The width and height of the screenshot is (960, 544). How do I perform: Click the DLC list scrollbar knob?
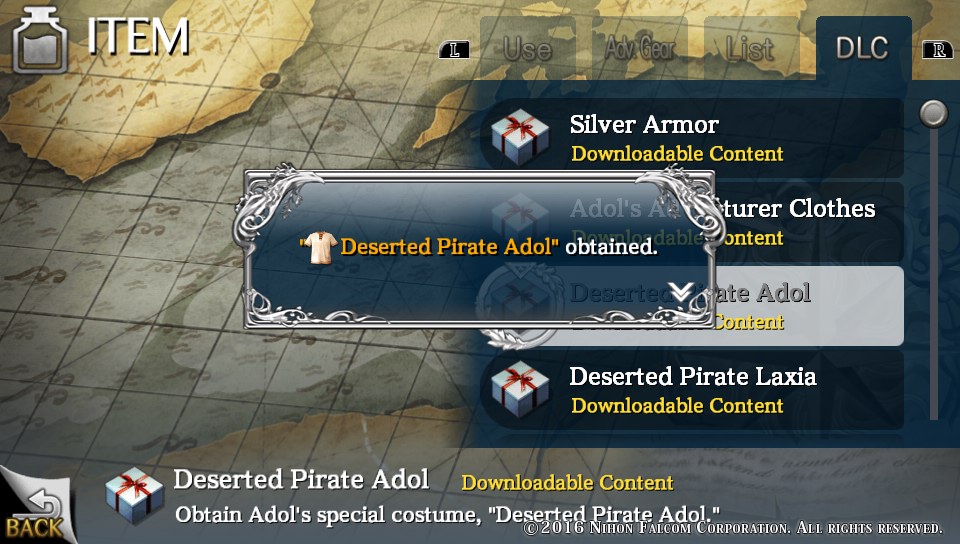934,114
